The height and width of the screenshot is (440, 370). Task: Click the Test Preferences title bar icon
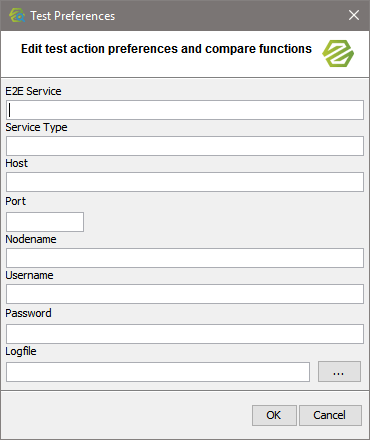[17, 15]
